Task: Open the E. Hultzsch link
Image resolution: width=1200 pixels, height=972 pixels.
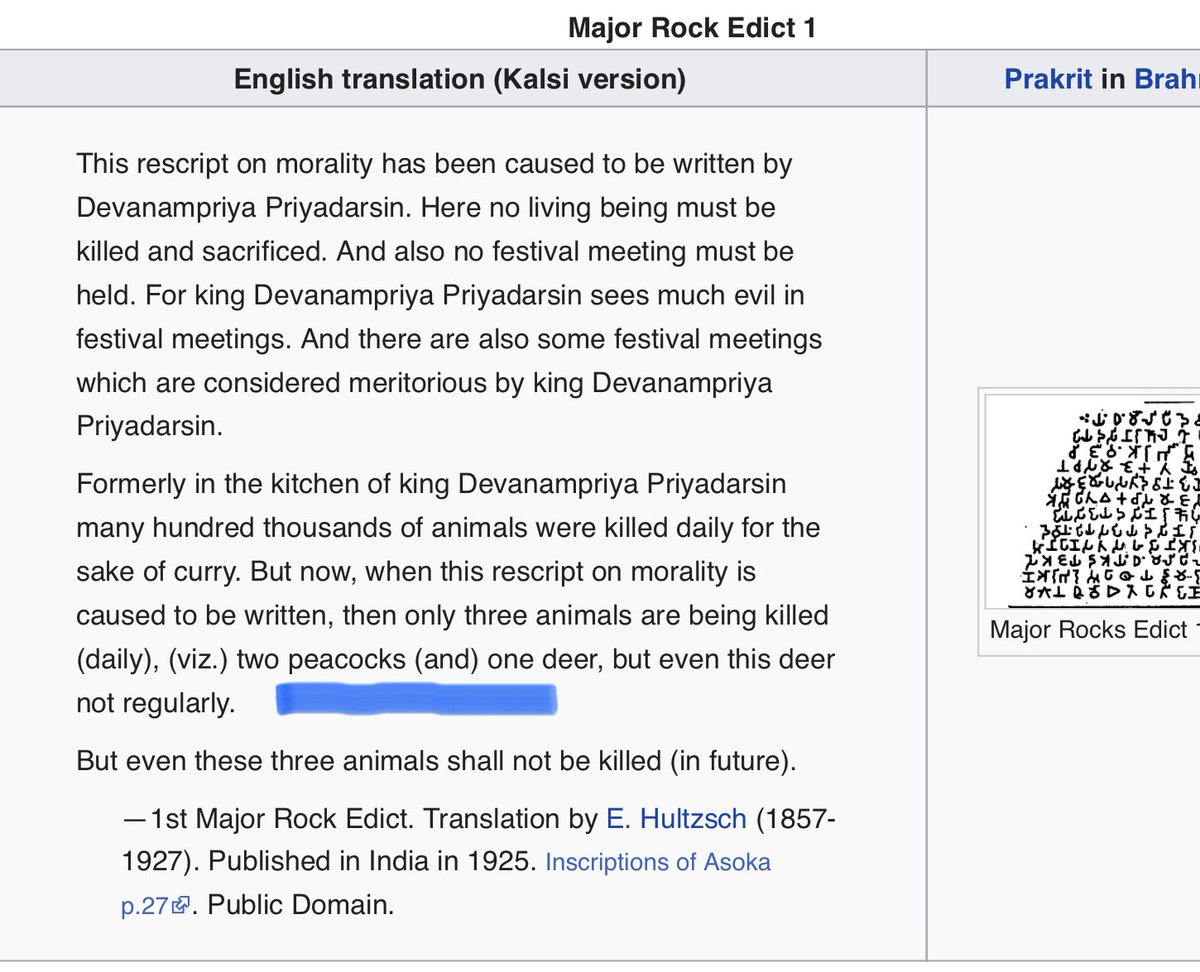Action: click(x=676, y=819)
